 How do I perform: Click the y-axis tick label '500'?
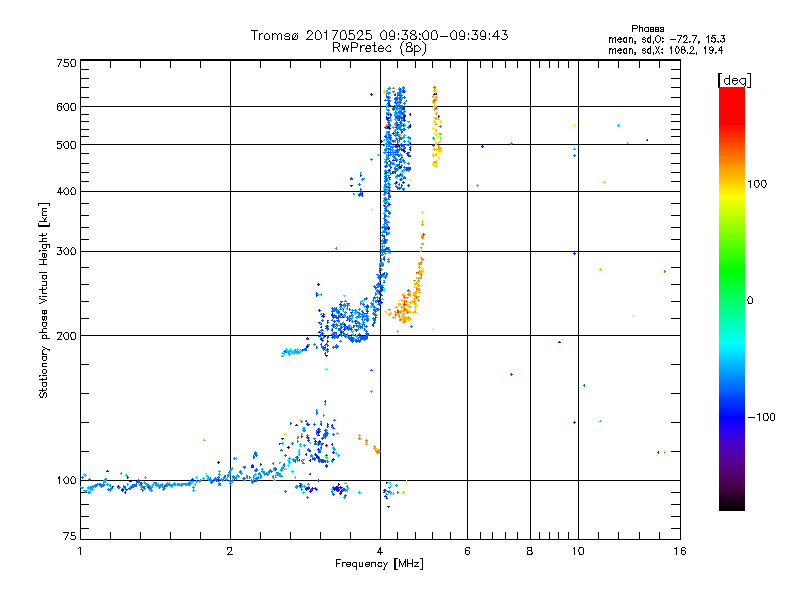coord(67,145)
